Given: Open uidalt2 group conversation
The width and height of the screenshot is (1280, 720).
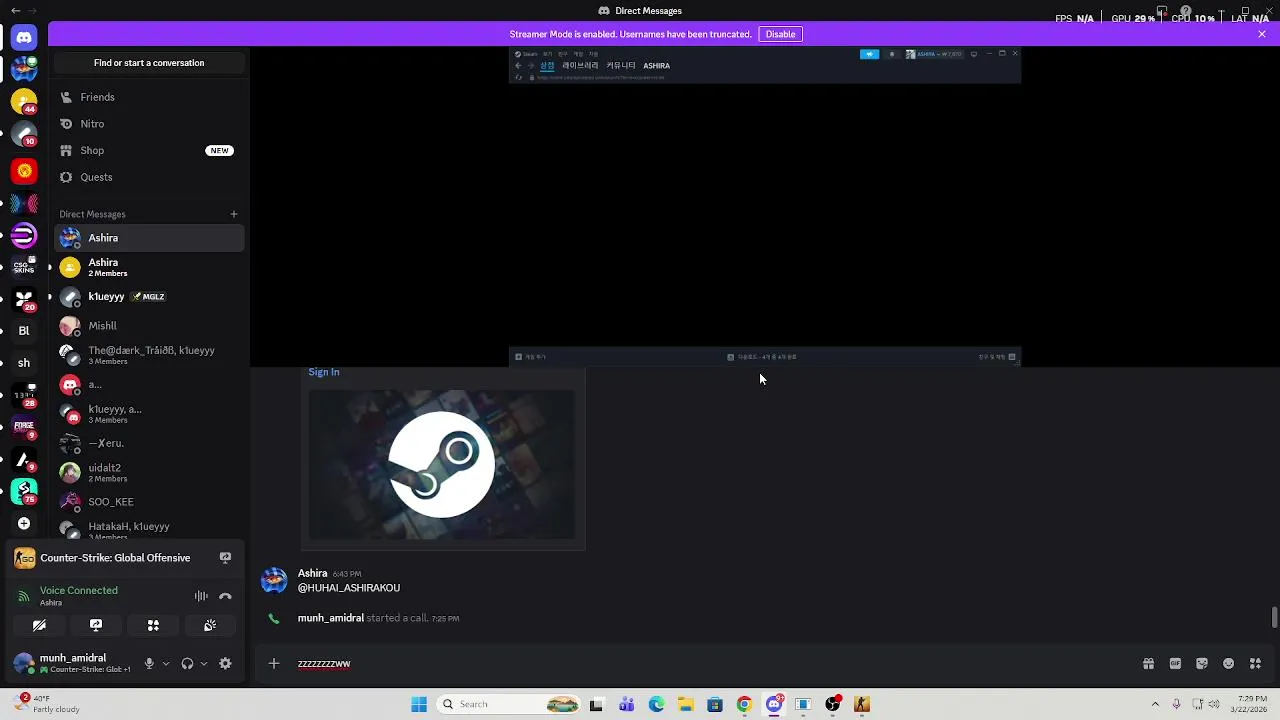Looking at the screenshot, I should pyautogui.click(x=149, y=472).
